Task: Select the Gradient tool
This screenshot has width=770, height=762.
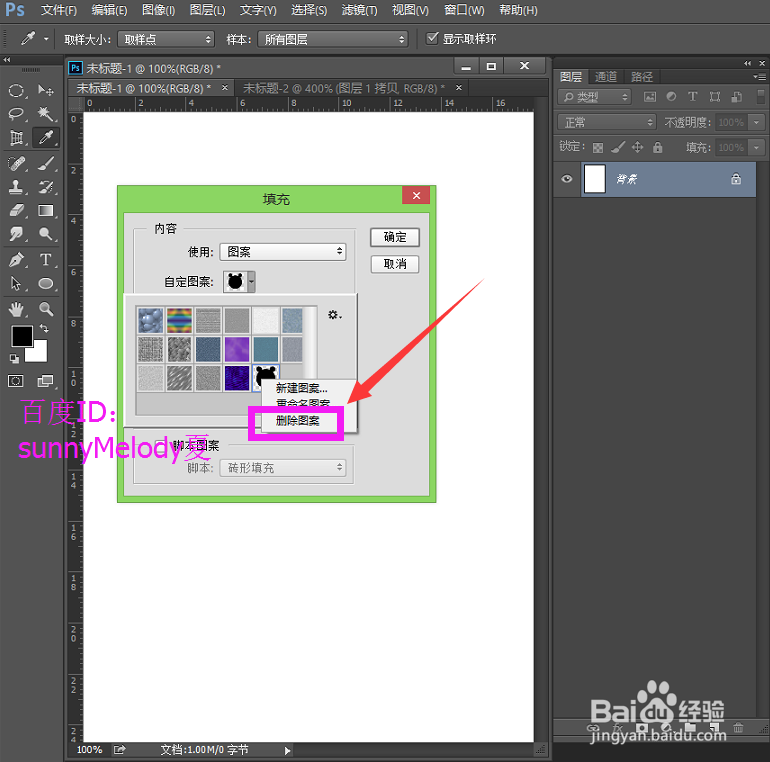Action: click(46, 211)
